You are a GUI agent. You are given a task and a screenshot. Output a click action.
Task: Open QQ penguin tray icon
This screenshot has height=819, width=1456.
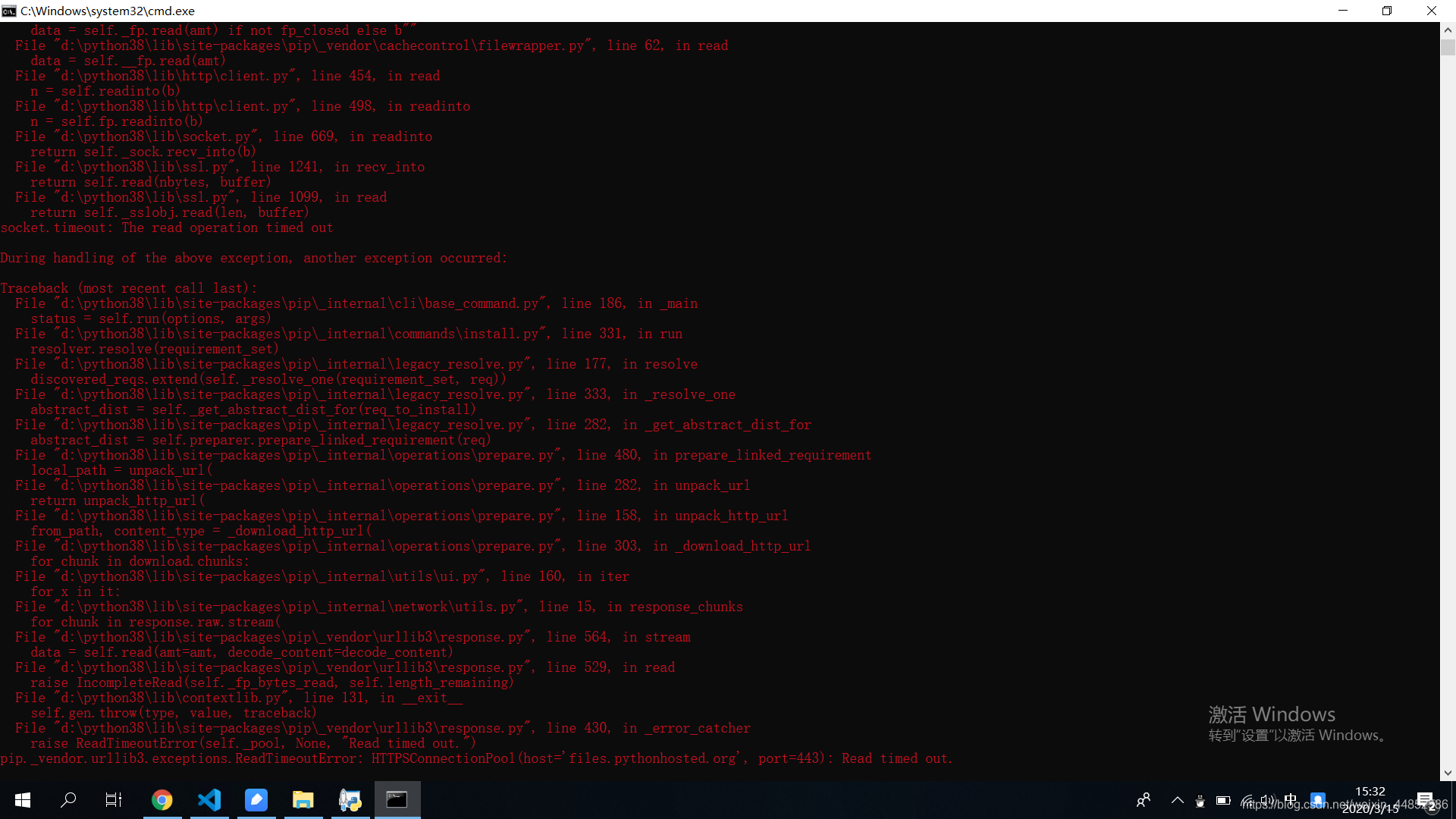[1200, 800]
